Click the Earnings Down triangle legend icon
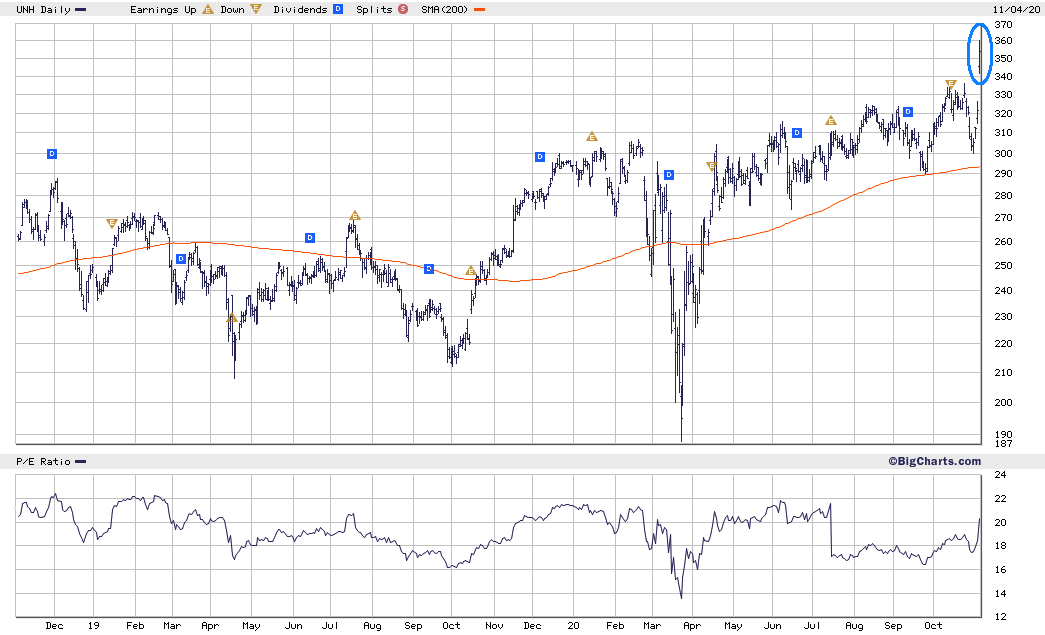This screenshot has height=635, width=1045. (256, 9)
